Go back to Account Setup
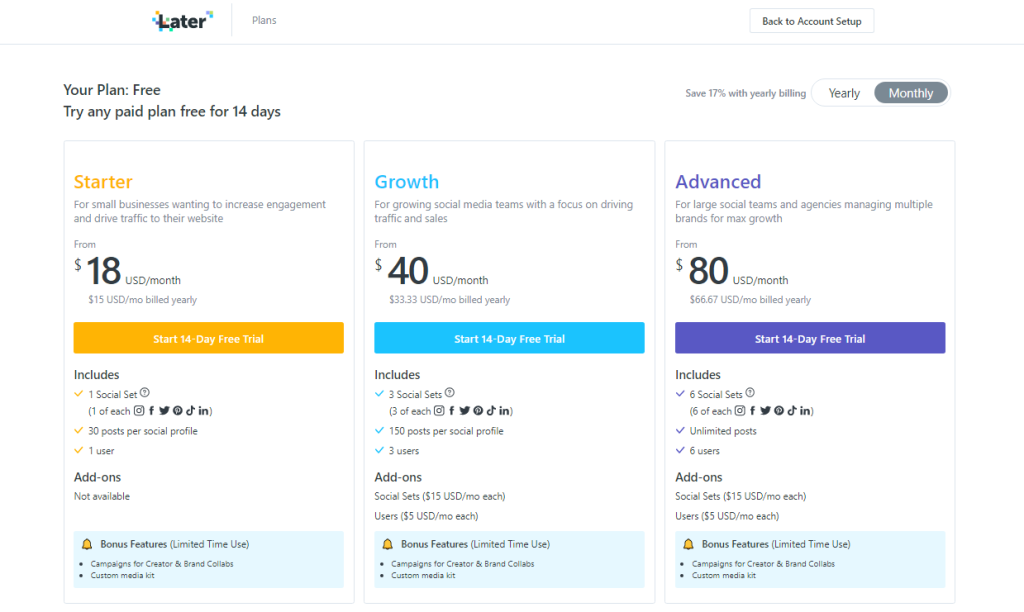Image resolution: width=1024 pixels, height=612 pixels. tap(812, 21)
